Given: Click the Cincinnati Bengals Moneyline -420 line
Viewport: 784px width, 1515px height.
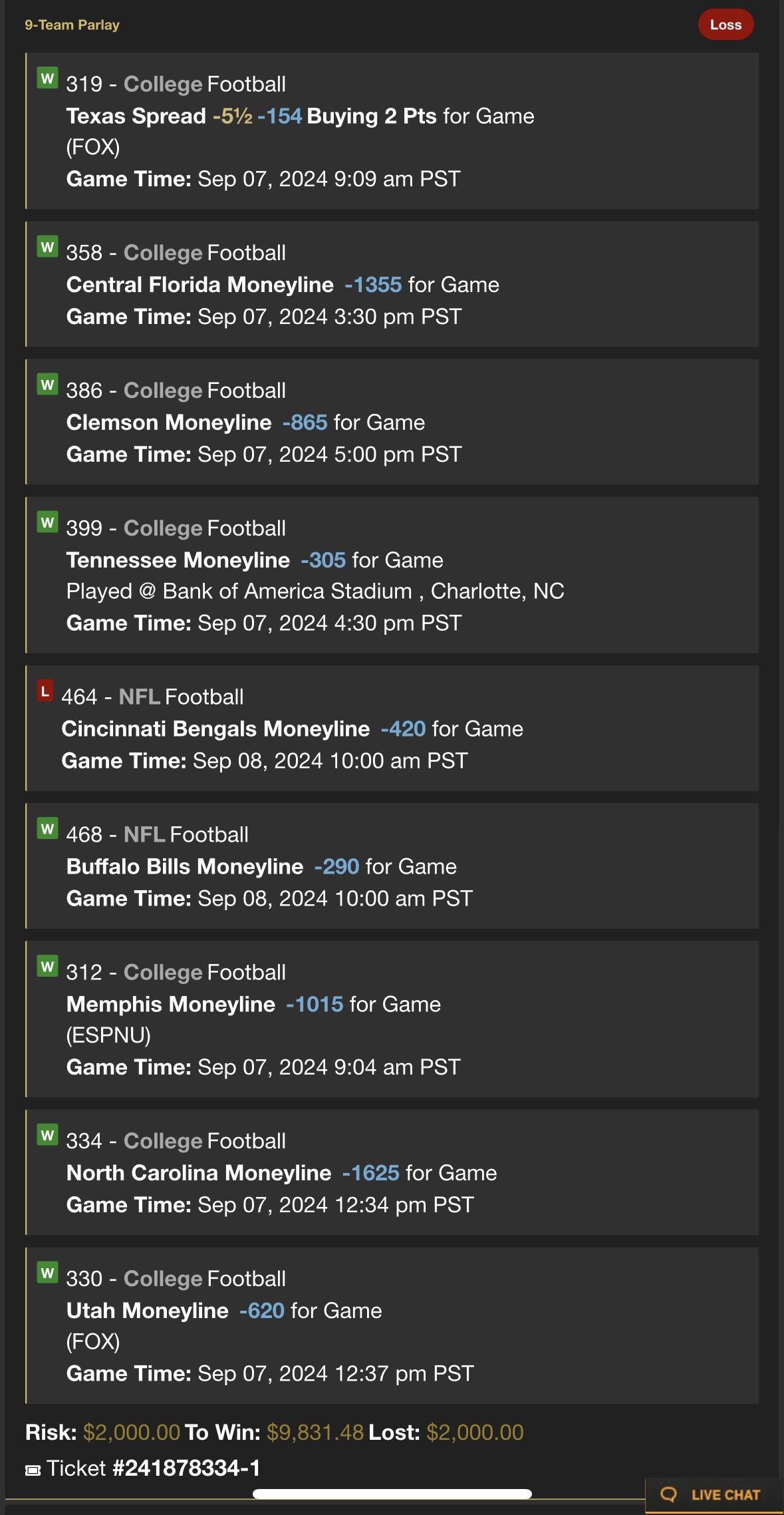Looking at the screenshot, I should coord(292,729).
